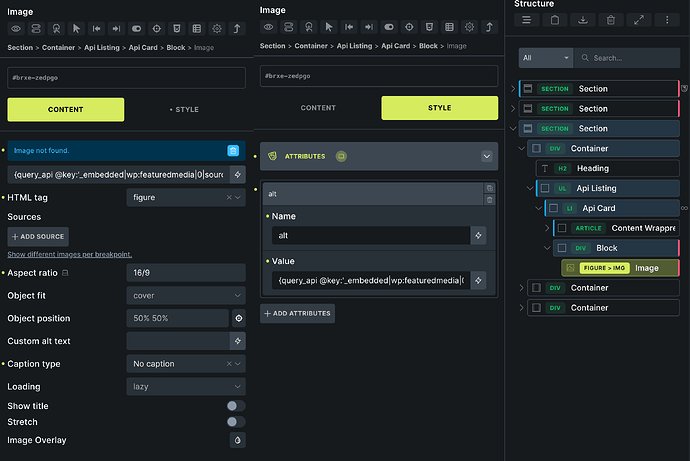Click the blue remove-image icon beside 'Image not found'
Image resolution: width=690 pixels, height=461 pixels.
pyautogui.click(x=233, y=150)
